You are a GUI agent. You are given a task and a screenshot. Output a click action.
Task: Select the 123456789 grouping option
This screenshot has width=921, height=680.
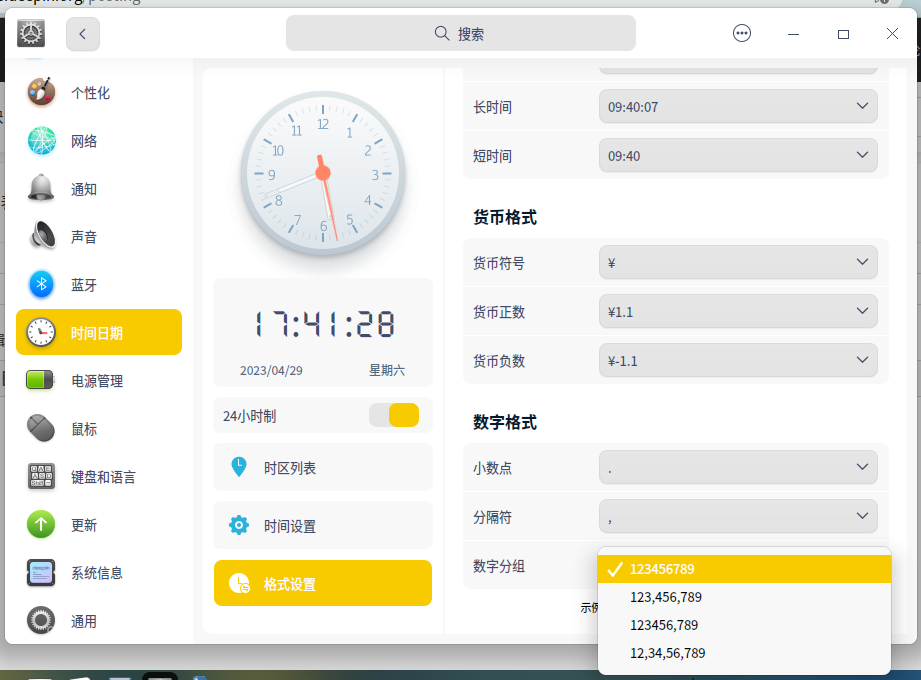pyautogui.click(x=744, y=569)
